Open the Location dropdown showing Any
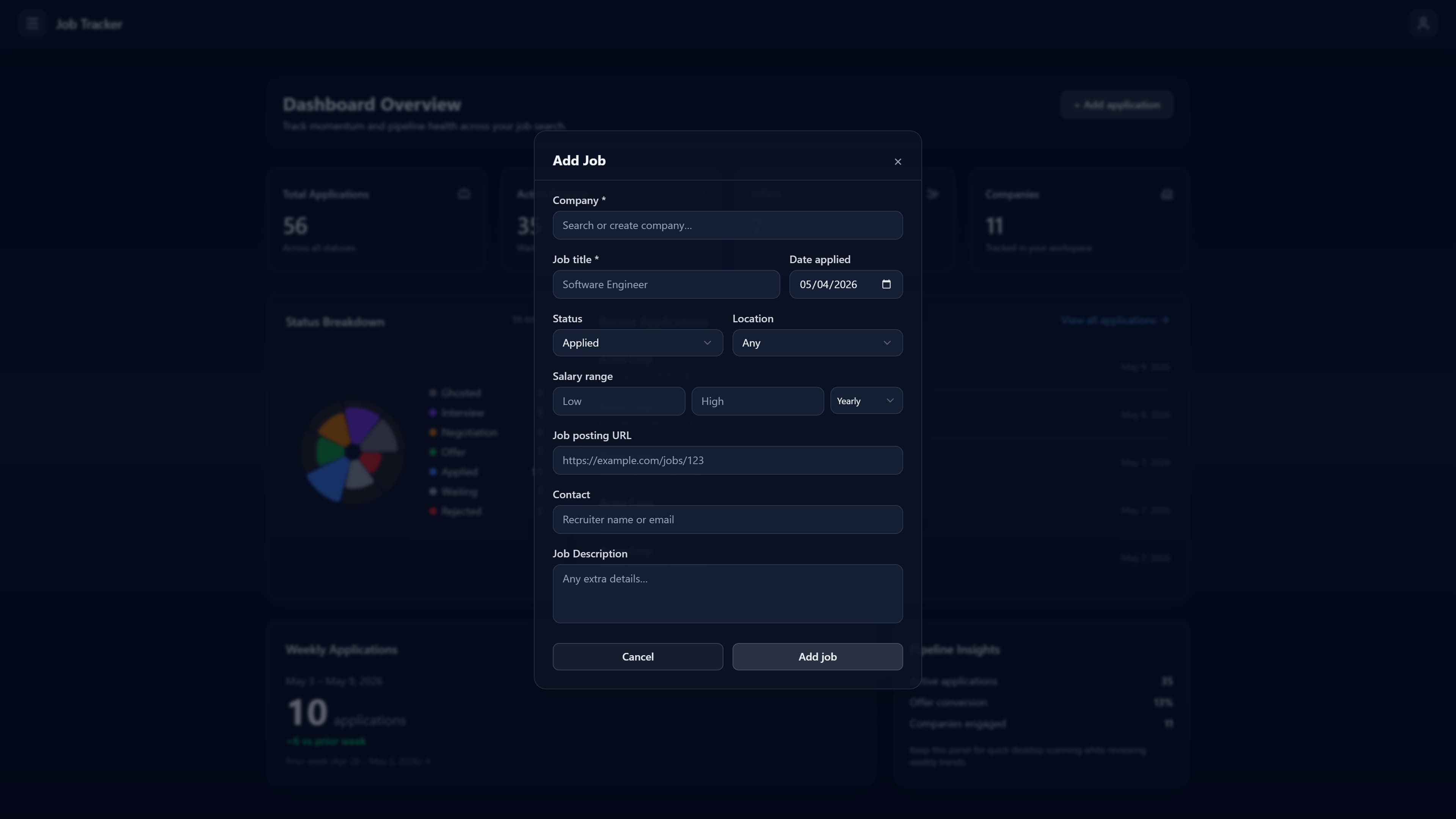The width and height of the screenshot is (1456, 819). coord(817,343)
